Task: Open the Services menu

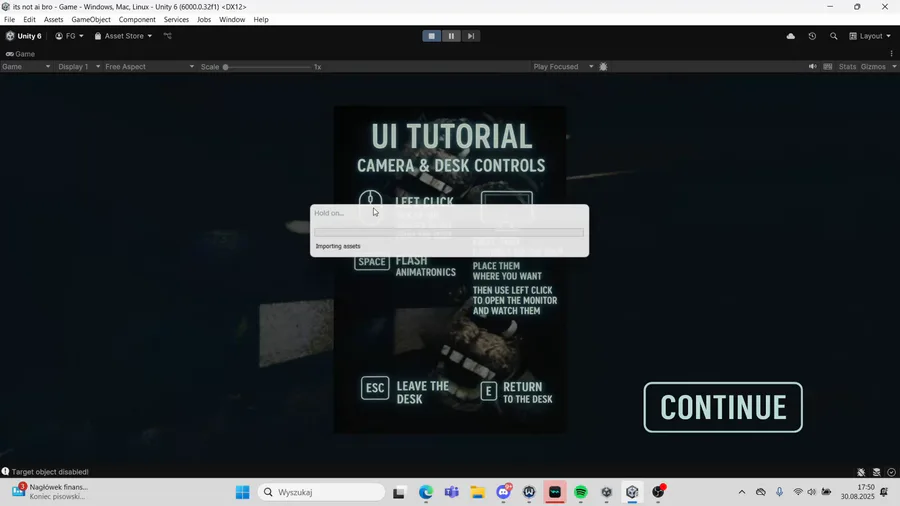Action: [176, 20]
